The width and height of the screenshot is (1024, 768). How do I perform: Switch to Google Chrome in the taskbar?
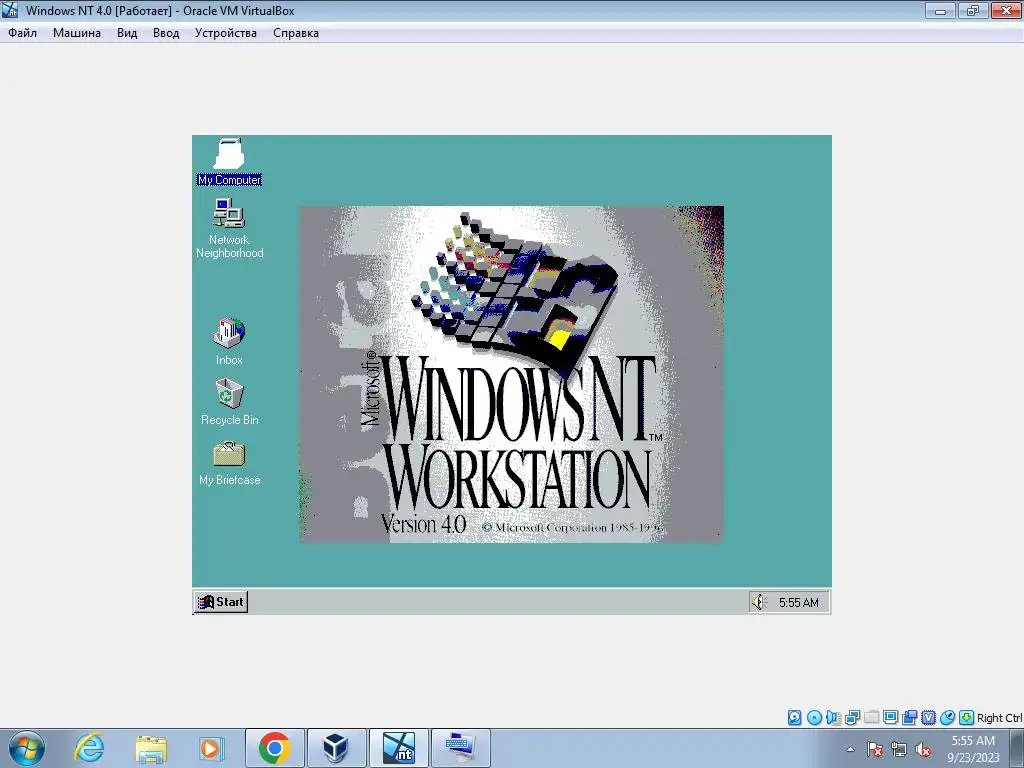[x=274, y=748]
